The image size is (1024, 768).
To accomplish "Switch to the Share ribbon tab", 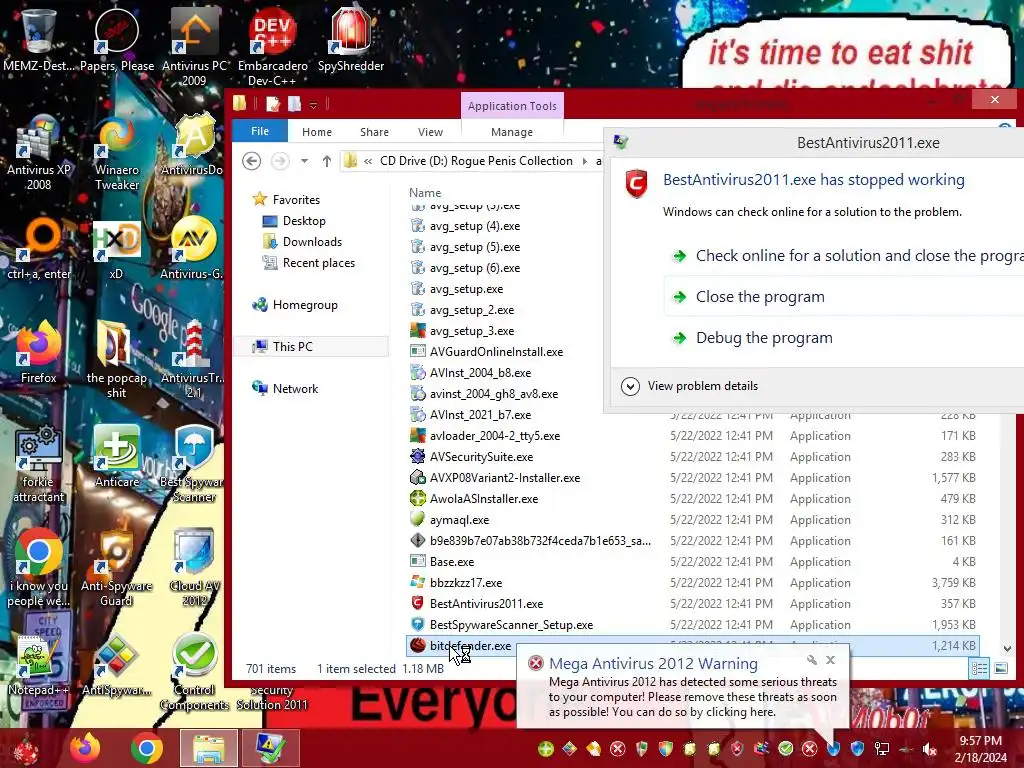I will (374, 132).
